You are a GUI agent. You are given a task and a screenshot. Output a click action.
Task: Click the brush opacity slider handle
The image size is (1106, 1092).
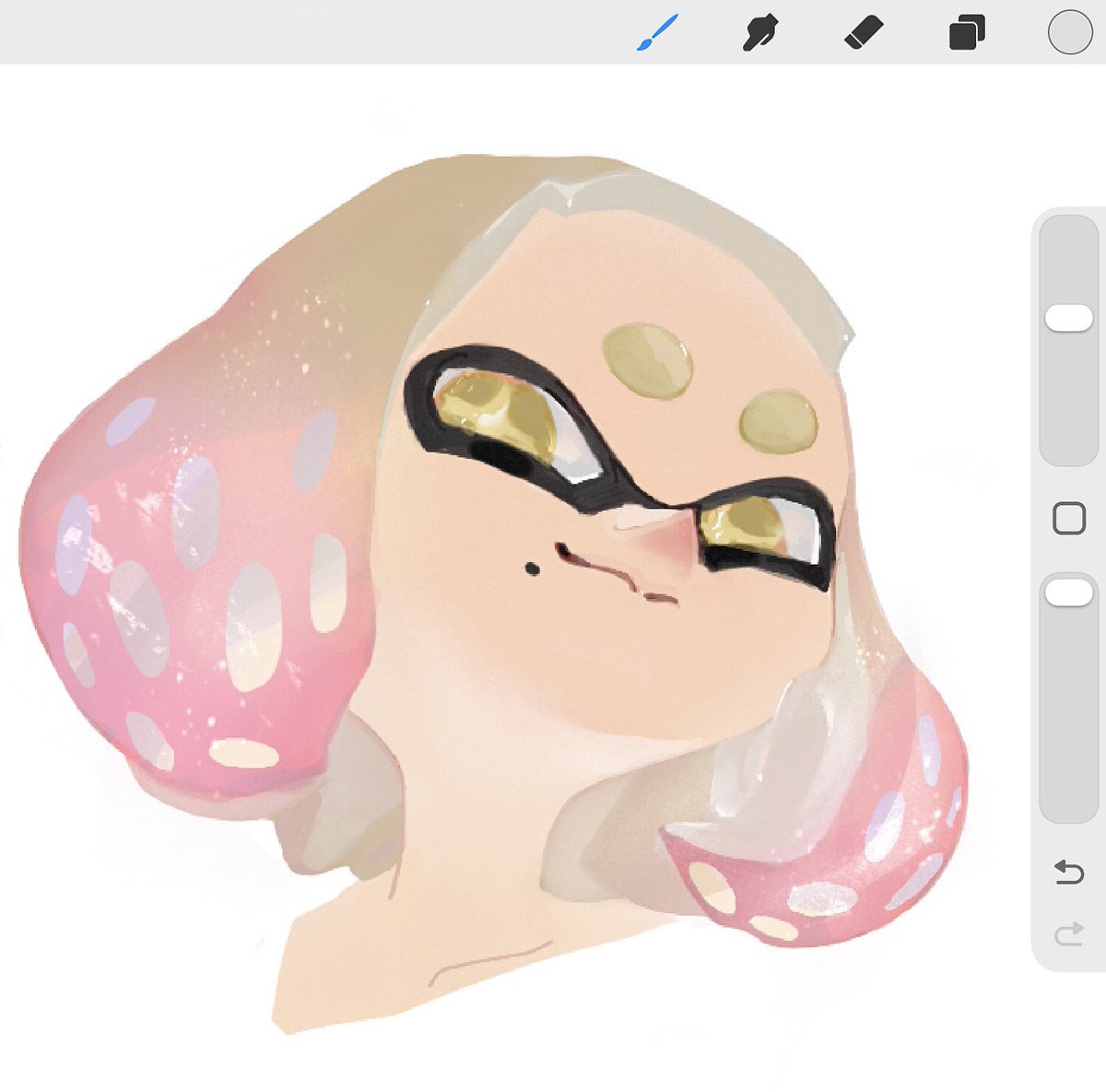pyautogui.click(x=1068, y=593)
